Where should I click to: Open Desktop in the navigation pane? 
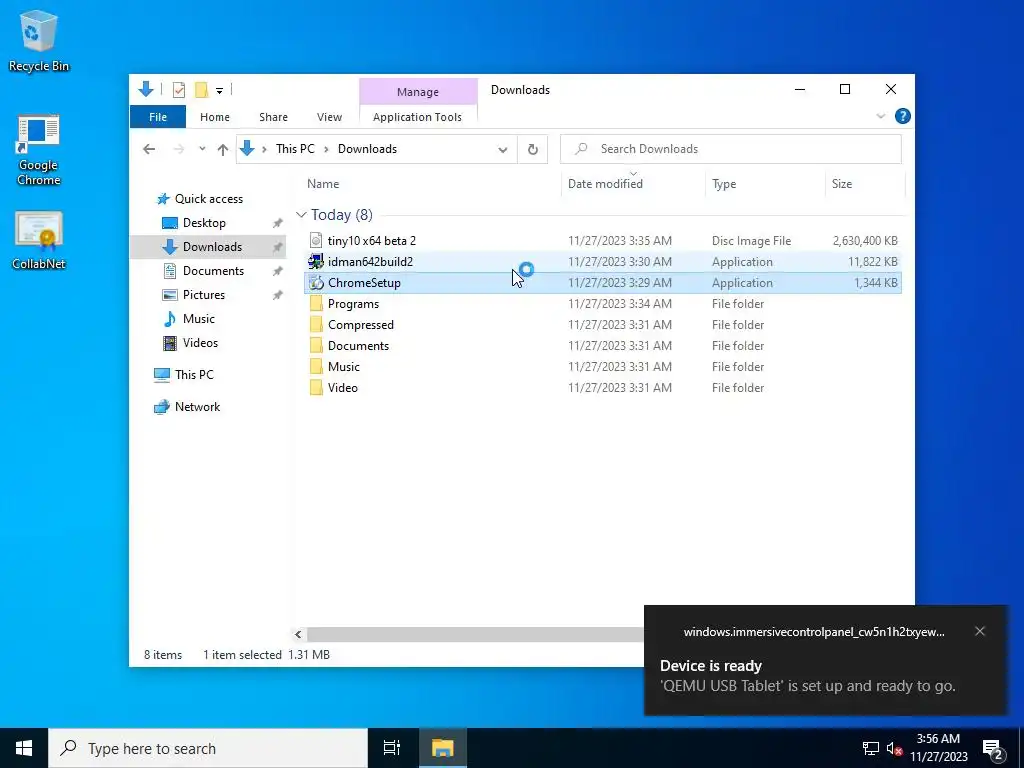(x=194, y=223)
